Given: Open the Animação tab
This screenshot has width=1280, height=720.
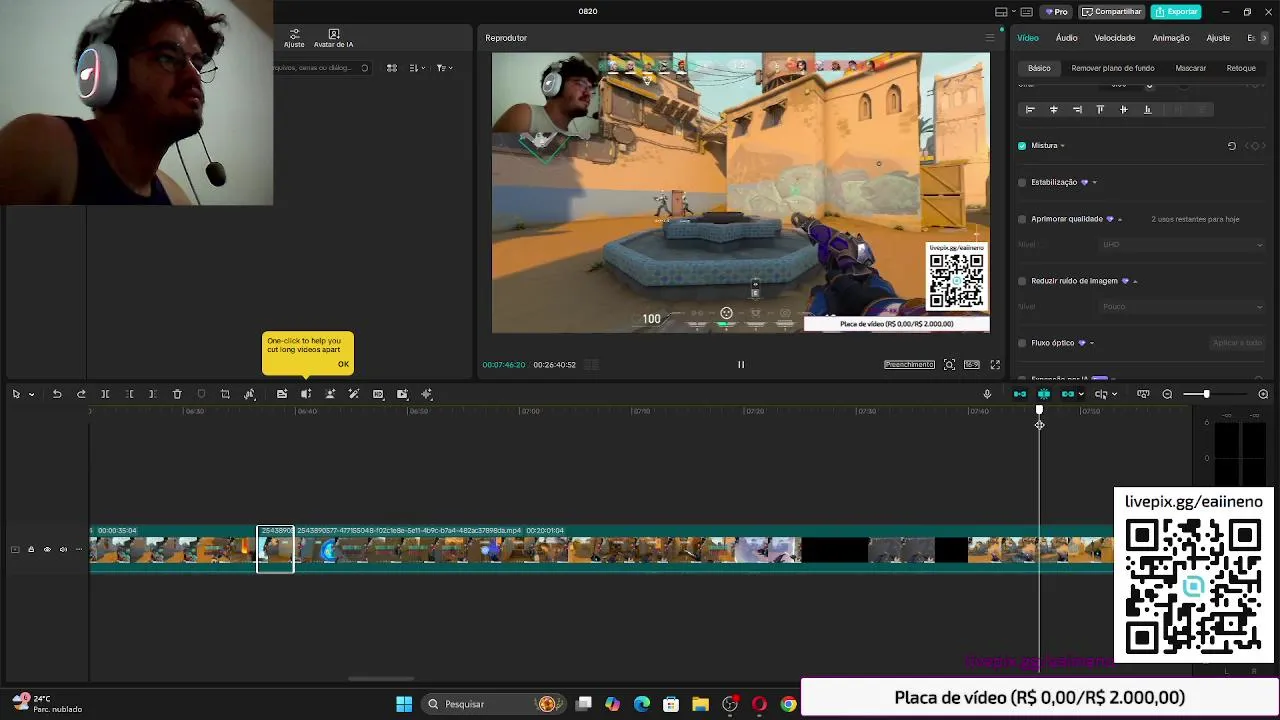Looking at the screenshot, I should [x=1171, y=38].
